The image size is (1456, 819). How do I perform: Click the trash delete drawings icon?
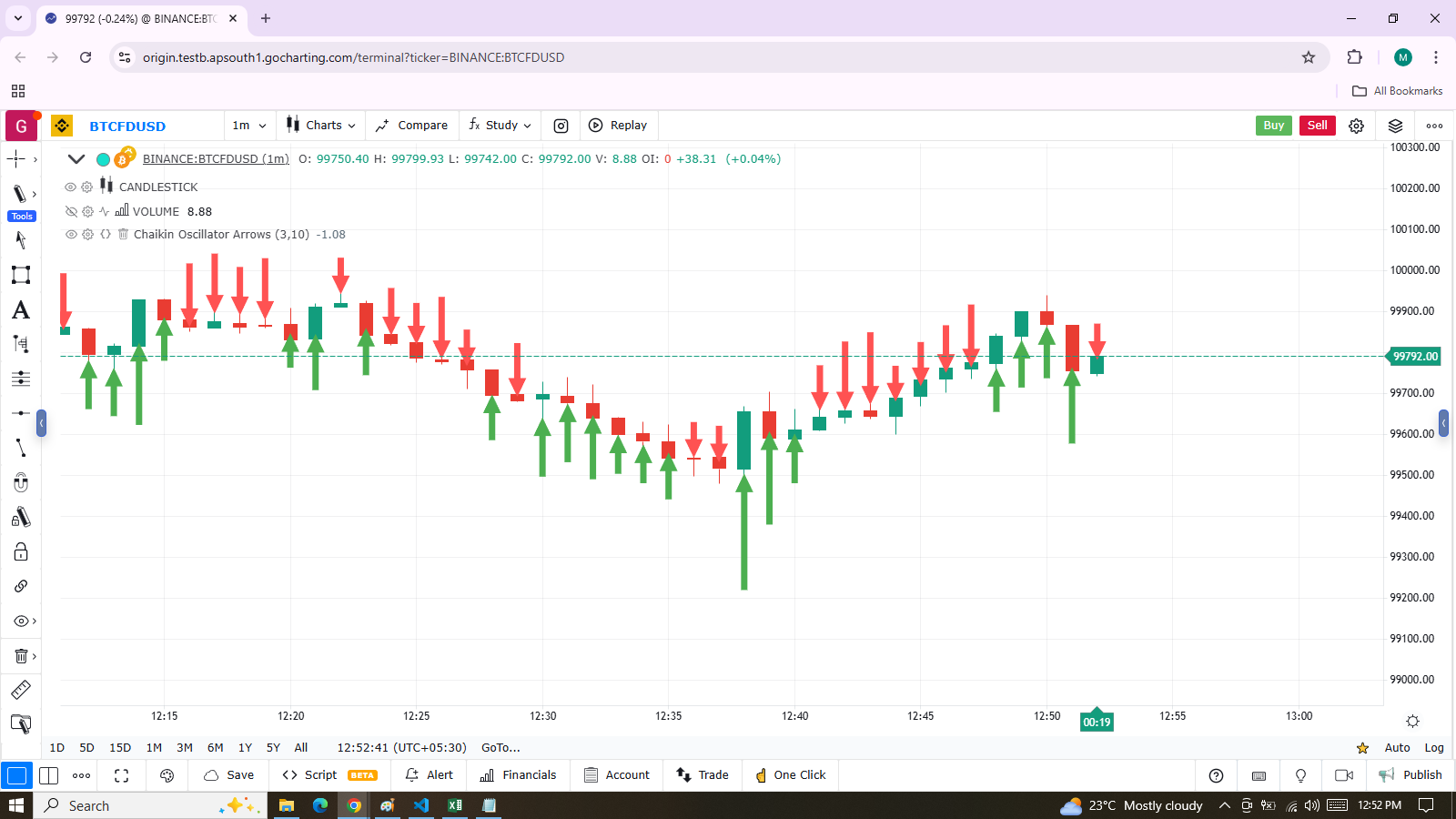click(x=20, y=656)
